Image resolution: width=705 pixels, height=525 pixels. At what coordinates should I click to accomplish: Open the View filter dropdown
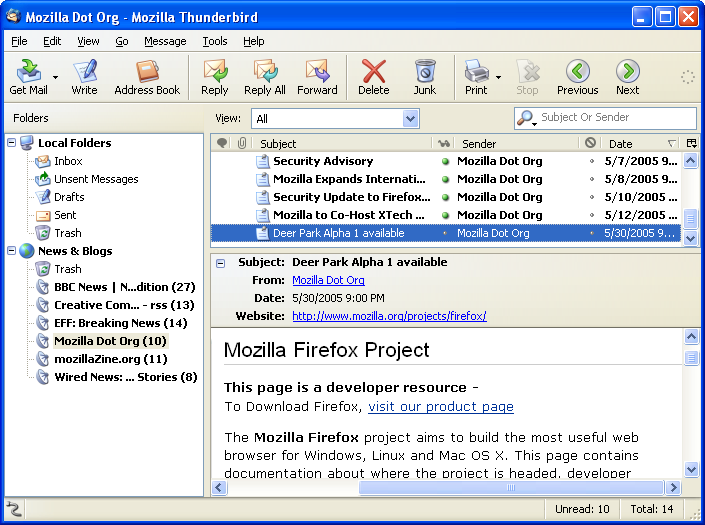click(410, 119)
